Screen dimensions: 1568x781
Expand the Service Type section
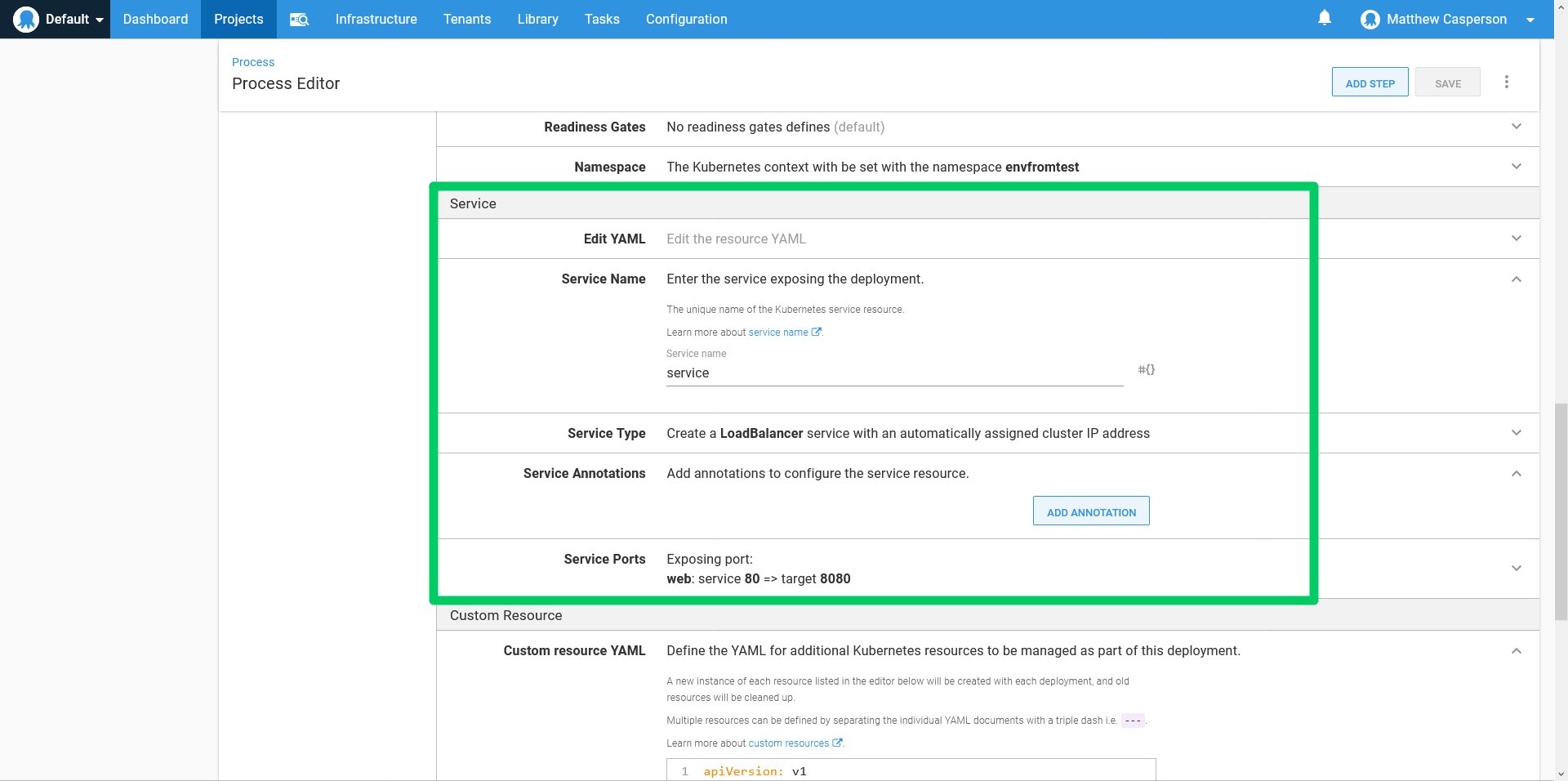coord(1517,433)
